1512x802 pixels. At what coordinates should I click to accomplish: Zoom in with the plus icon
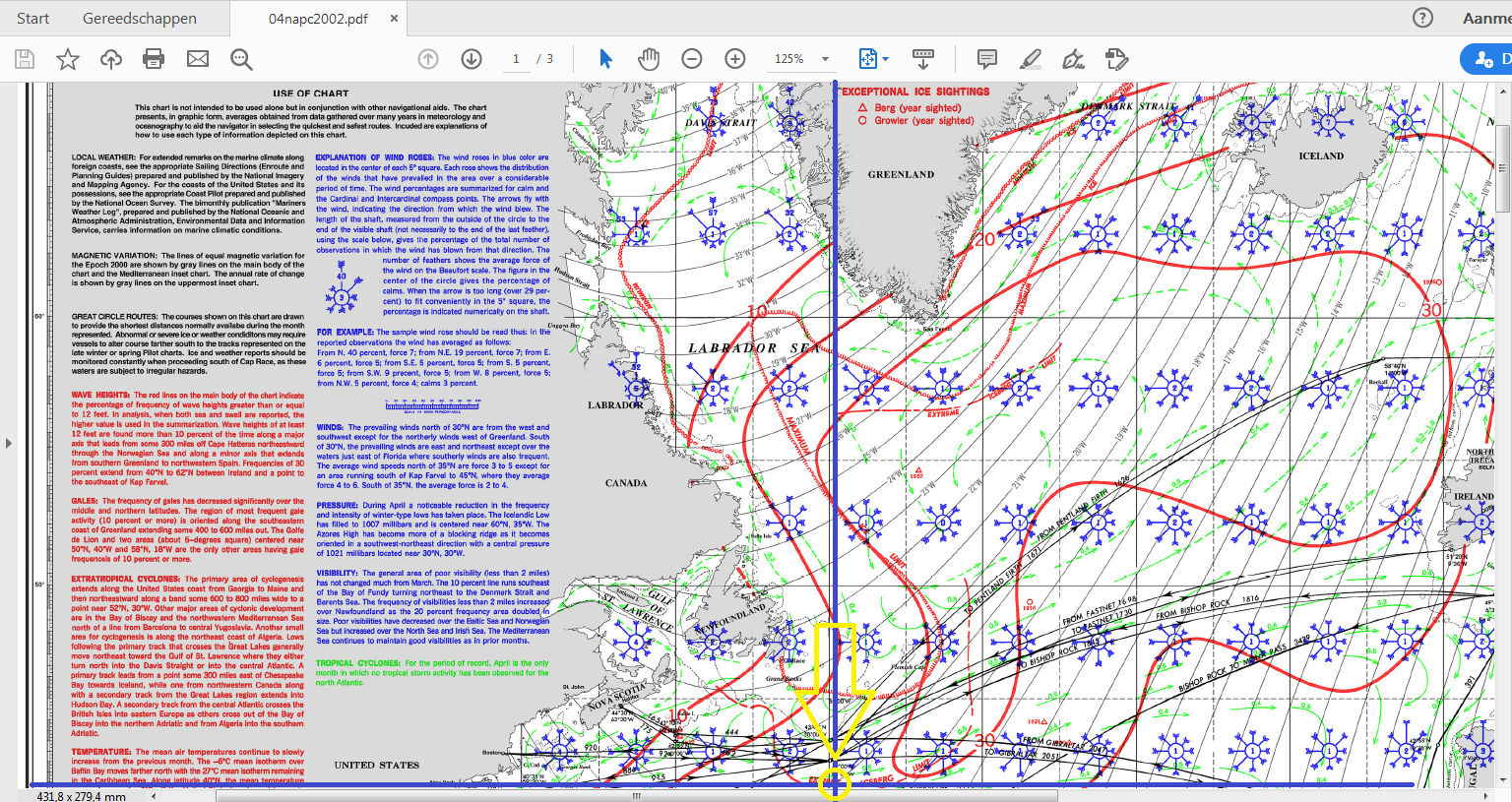(x=735, y=59)
